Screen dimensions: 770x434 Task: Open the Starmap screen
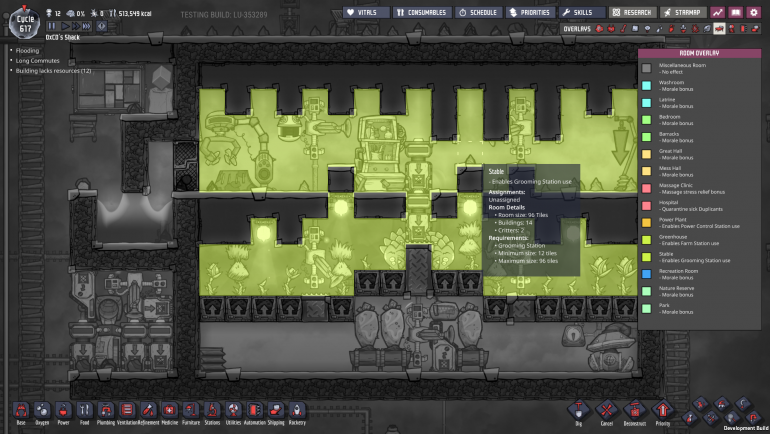pos(683,12)
